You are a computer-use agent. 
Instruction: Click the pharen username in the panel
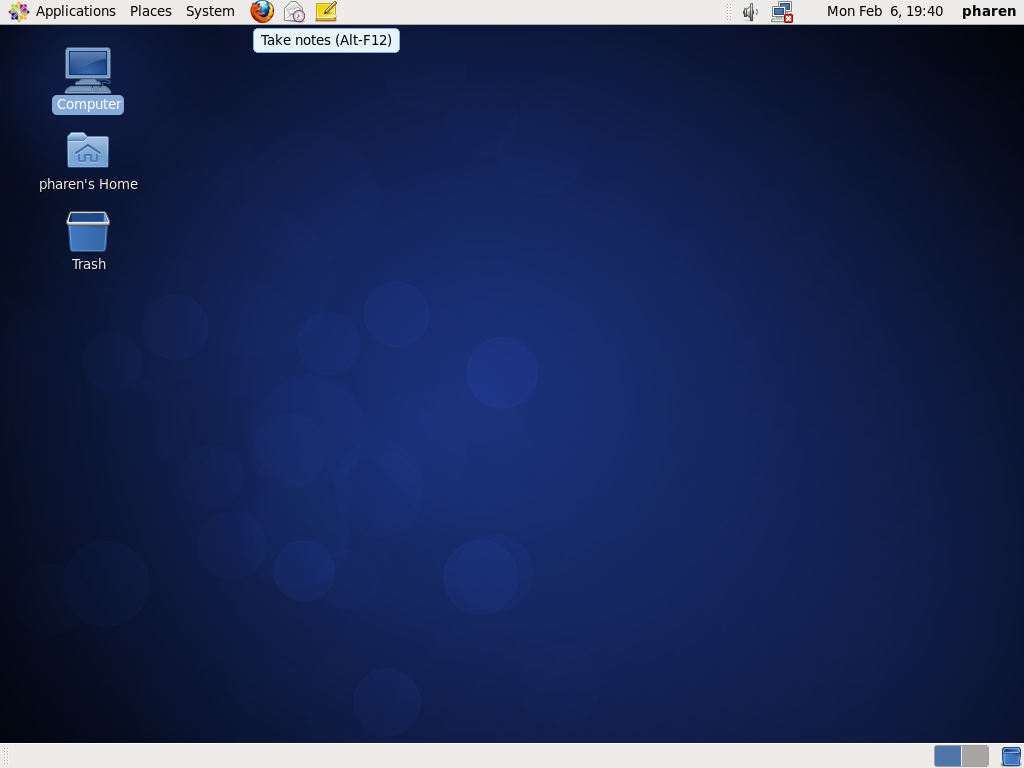(988, 11)
